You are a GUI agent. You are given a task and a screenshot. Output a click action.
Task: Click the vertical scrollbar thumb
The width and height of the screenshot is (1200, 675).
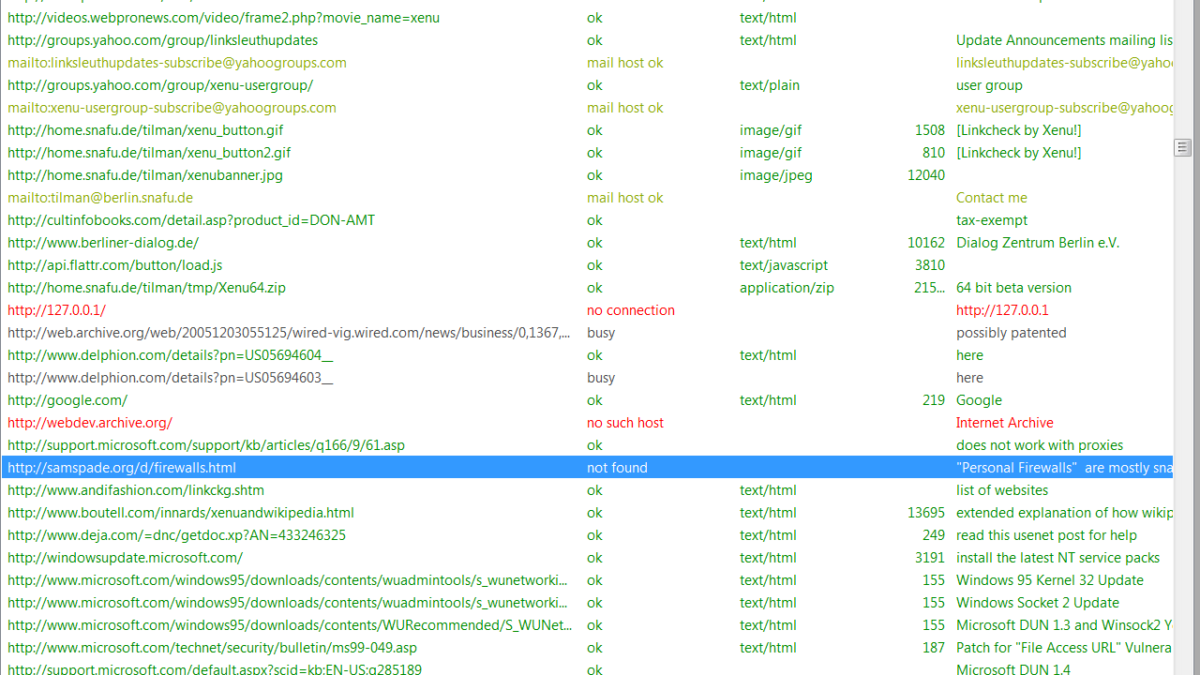pyautogui.click(x=1182, y=148)
